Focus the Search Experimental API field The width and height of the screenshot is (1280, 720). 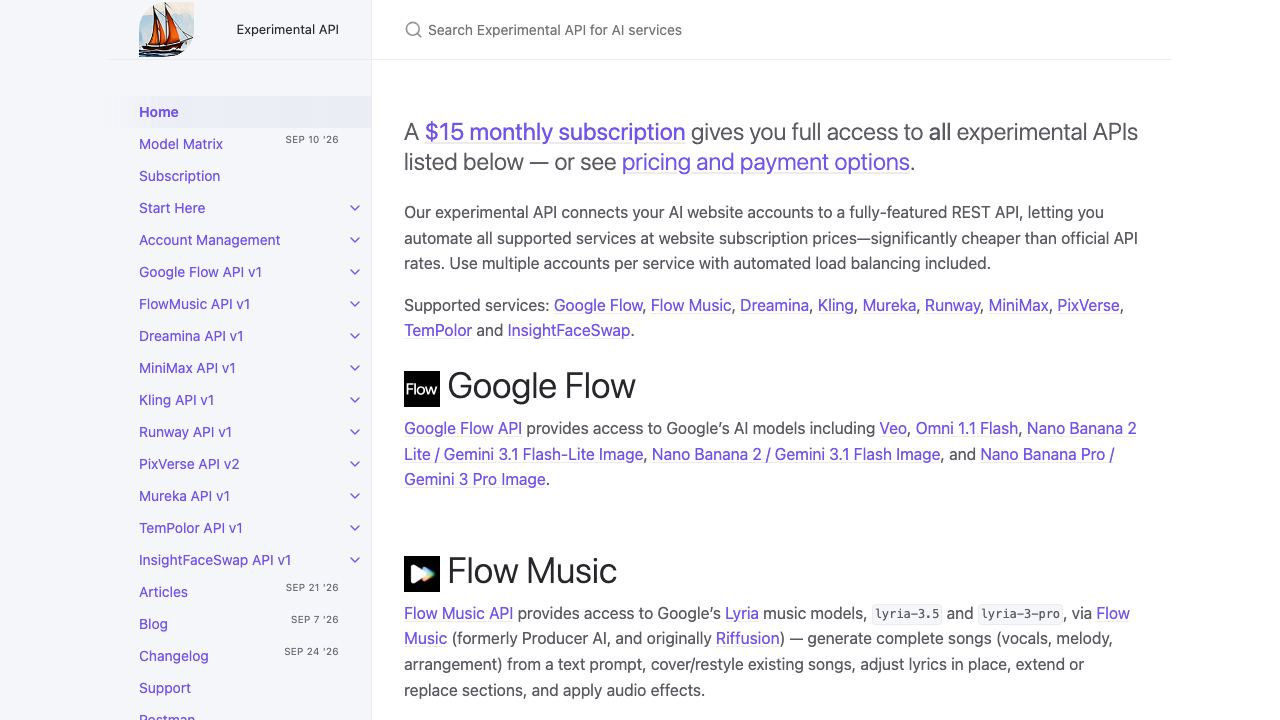(x=771, y=30)
